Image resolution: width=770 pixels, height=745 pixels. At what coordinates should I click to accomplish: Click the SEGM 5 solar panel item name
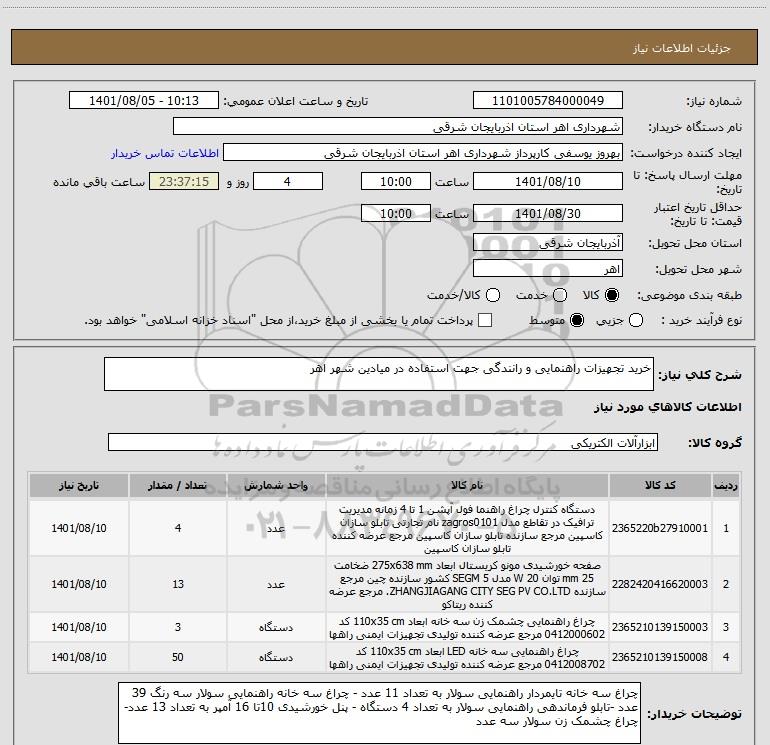[467, 585]
